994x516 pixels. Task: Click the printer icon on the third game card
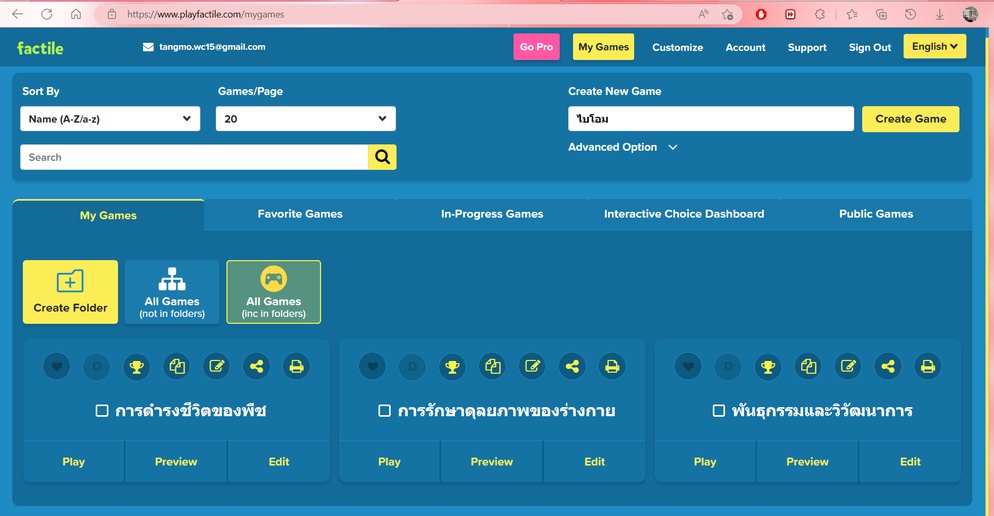927,367
